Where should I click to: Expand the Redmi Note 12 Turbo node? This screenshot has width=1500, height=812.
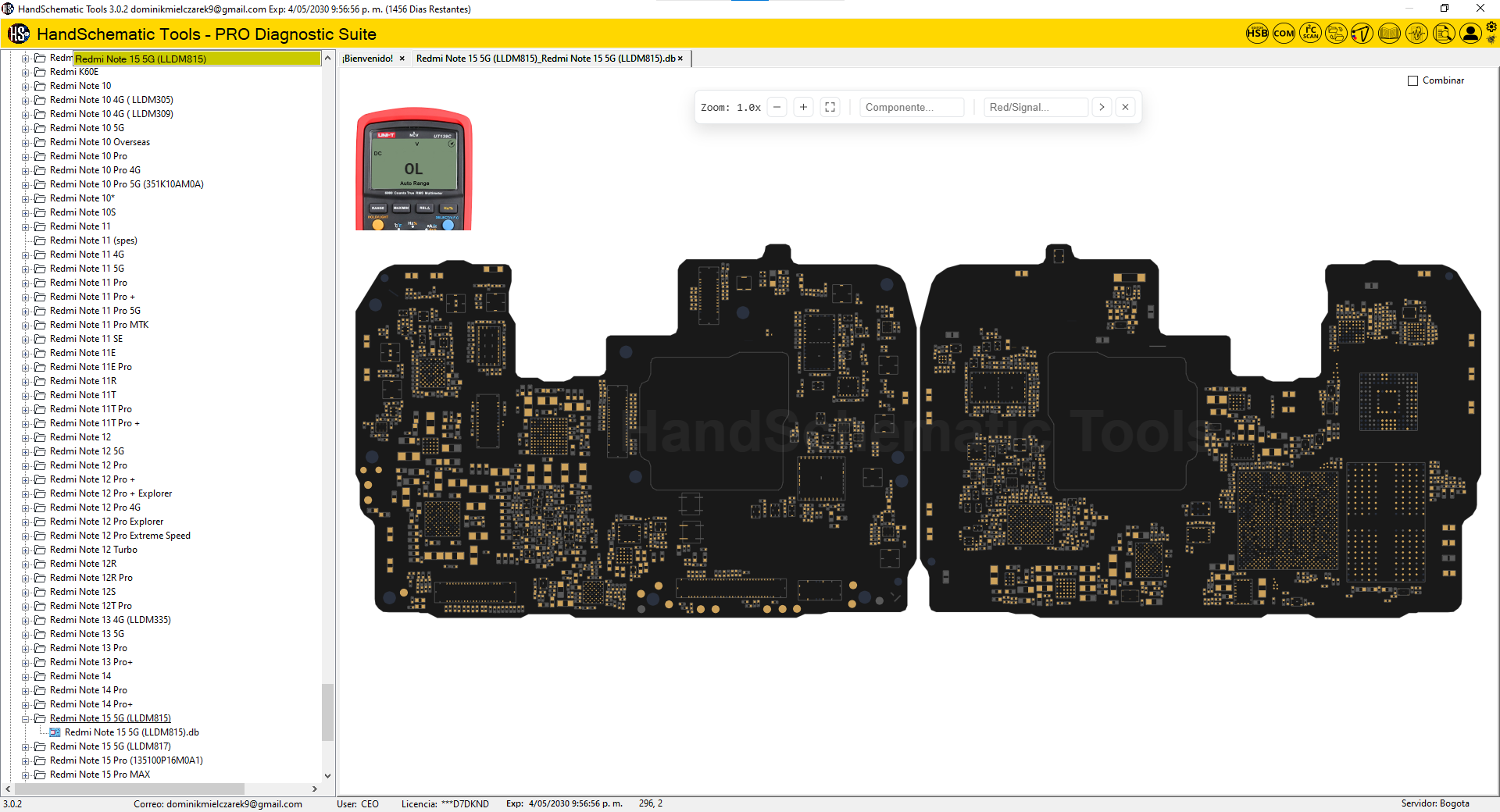coord(25,550)
